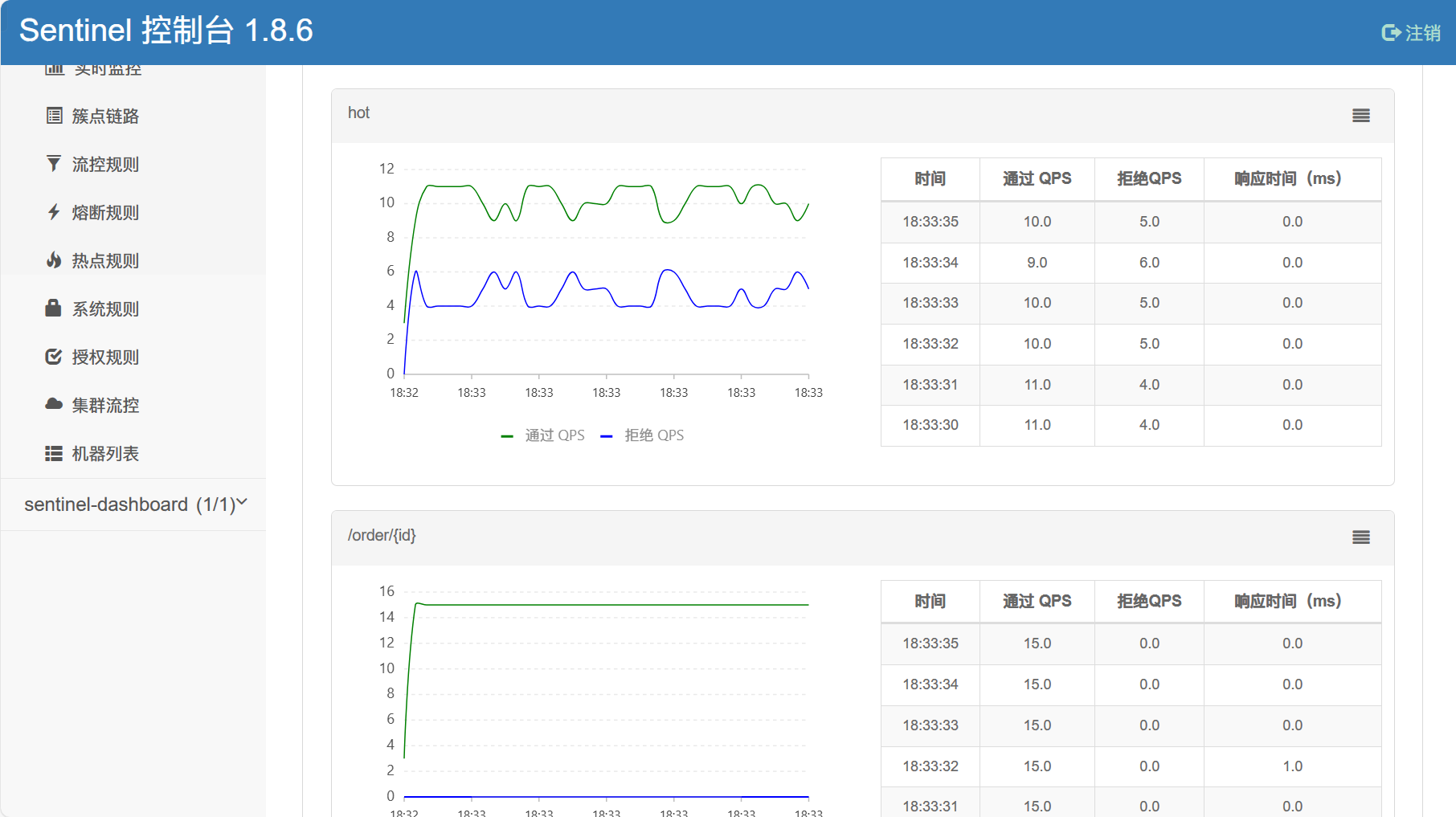Viewport: 1456px width, 817px height.
Task: Click 时间 header in the hot table
Action: pos(930,178)
